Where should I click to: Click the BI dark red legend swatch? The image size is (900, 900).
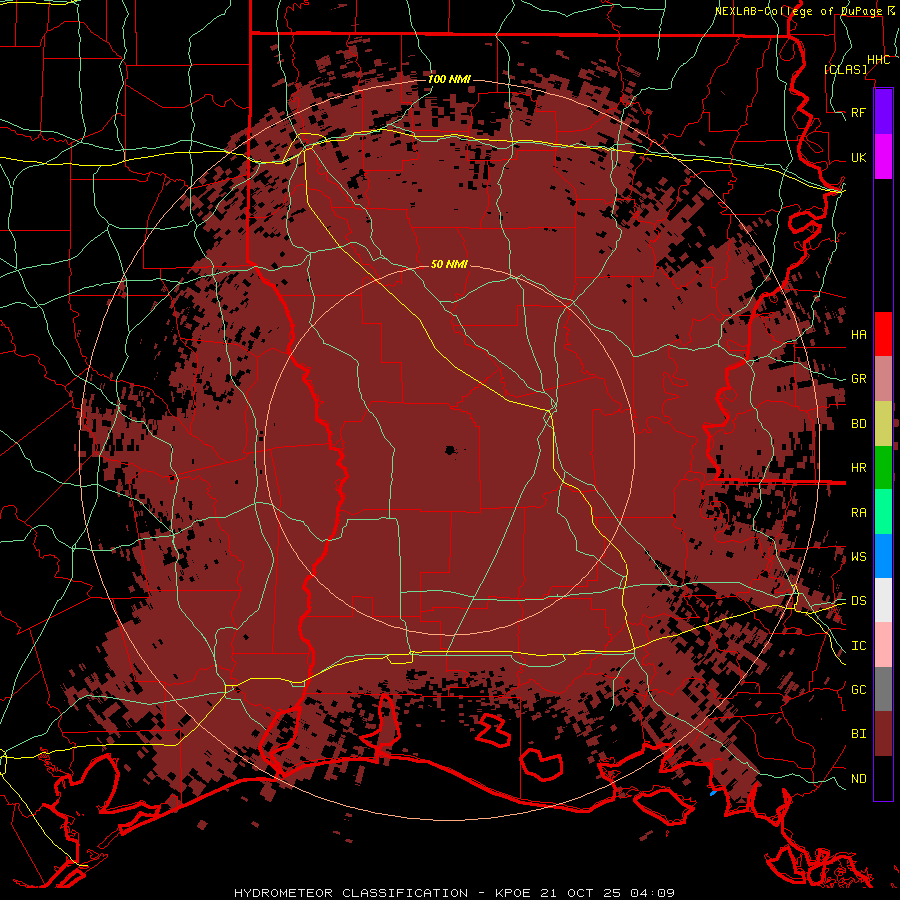(883, 734)
